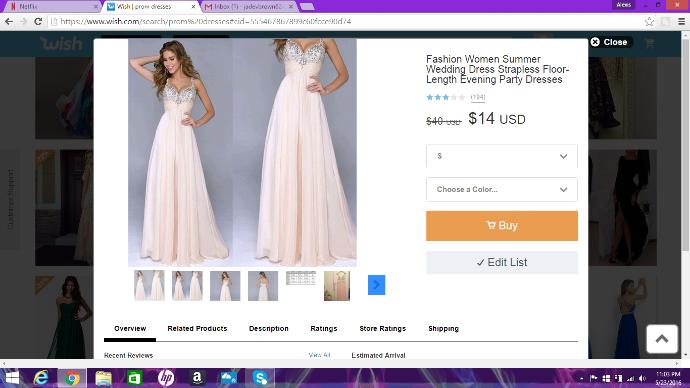
Task: Click the vertical page scrollbar
Action: pyautogui.click(x=686, y=145)
